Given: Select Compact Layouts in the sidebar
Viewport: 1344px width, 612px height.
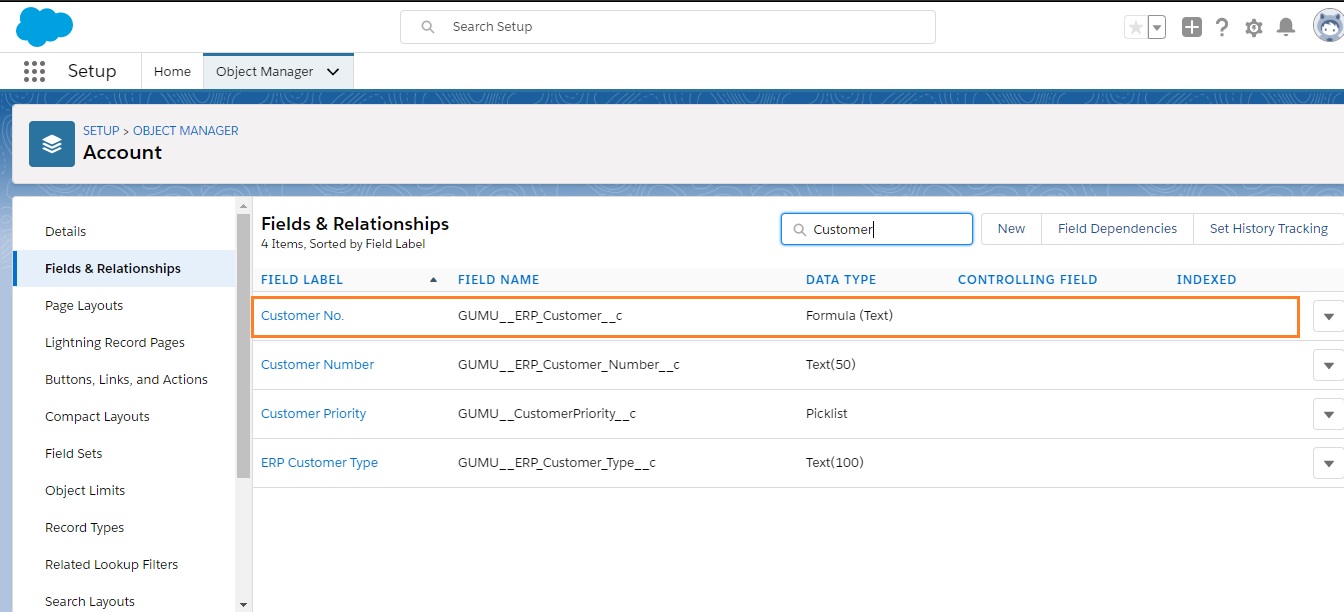Looking at the screenshot, I should coord(97,416).
